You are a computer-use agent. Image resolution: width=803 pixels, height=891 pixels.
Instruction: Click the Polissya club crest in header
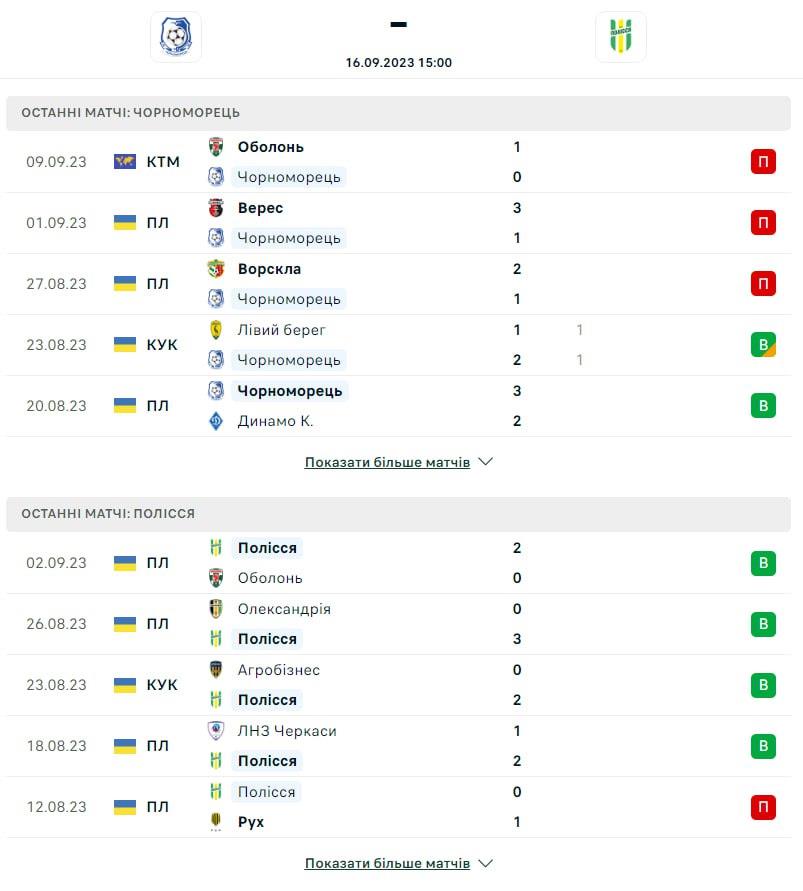[x=620, y=37]
